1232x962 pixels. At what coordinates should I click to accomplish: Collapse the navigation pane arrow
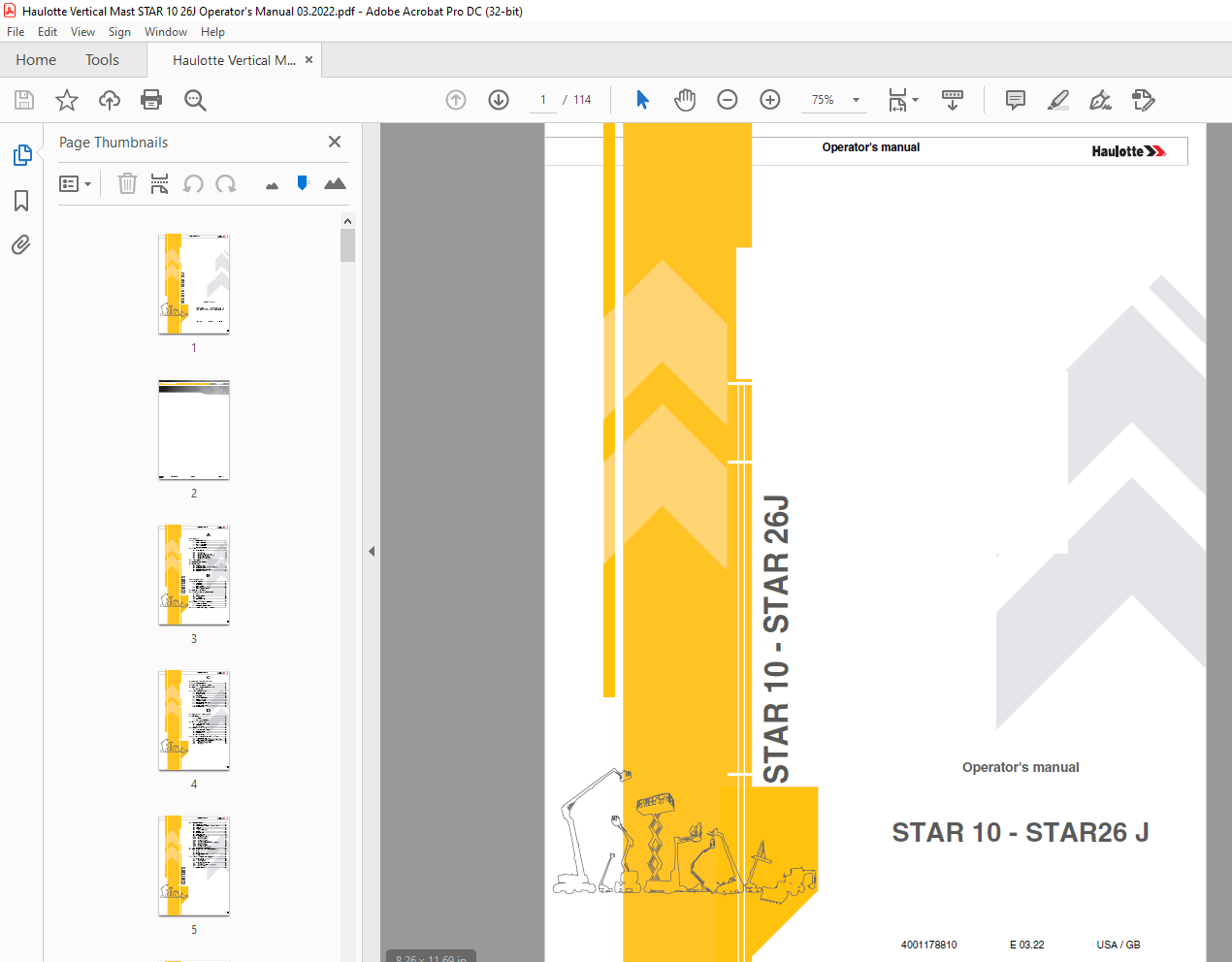click(372, 551)
